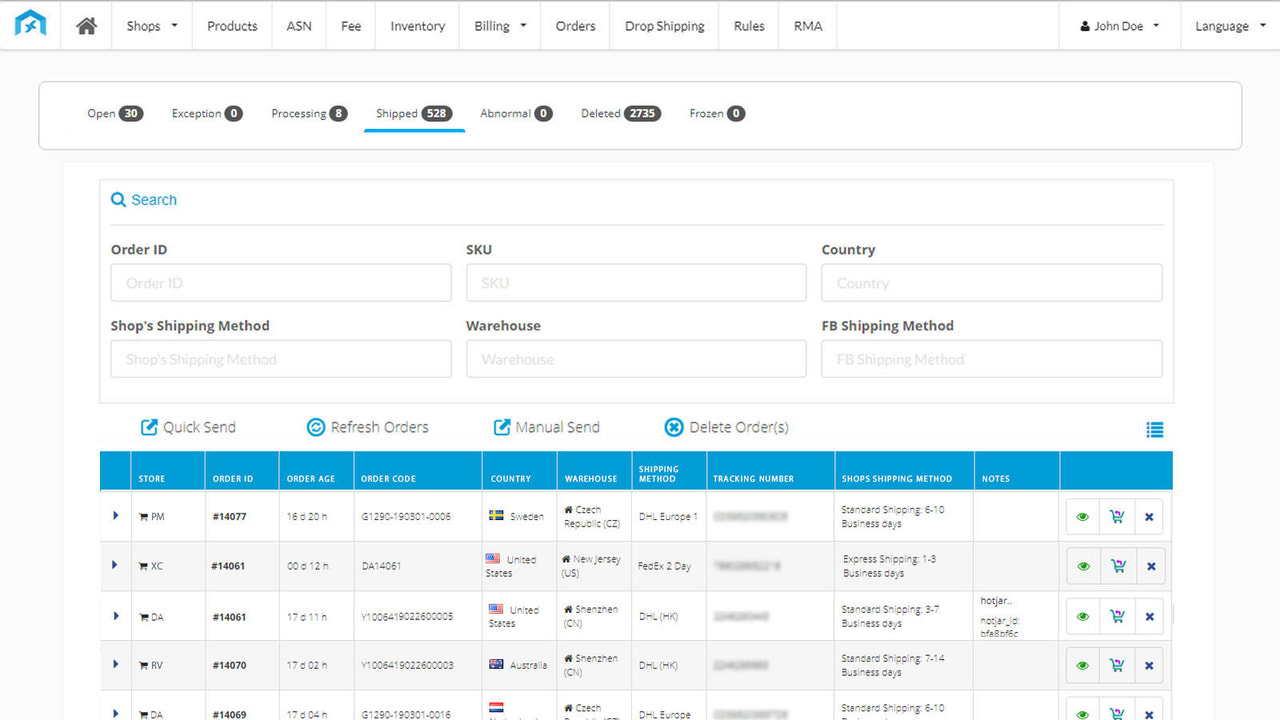Screen dimensions: 1280x720
Task: Click the app logo at top left
Action: click(x=30, y=24)
